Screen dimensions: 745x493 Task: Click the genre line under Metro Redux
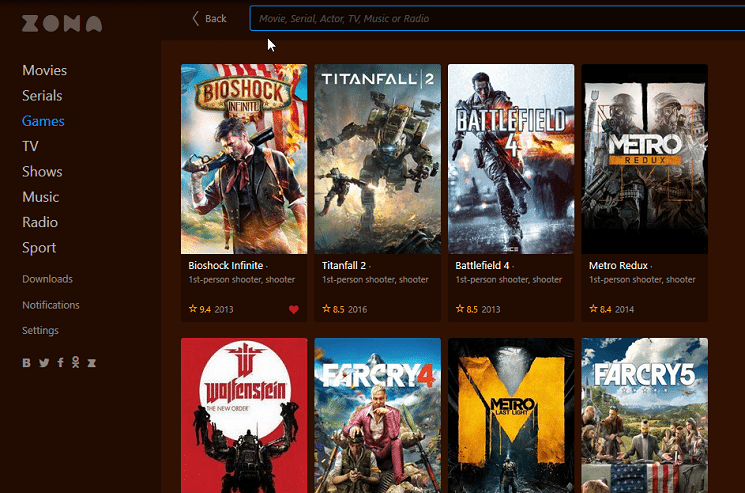pos(642,280)
